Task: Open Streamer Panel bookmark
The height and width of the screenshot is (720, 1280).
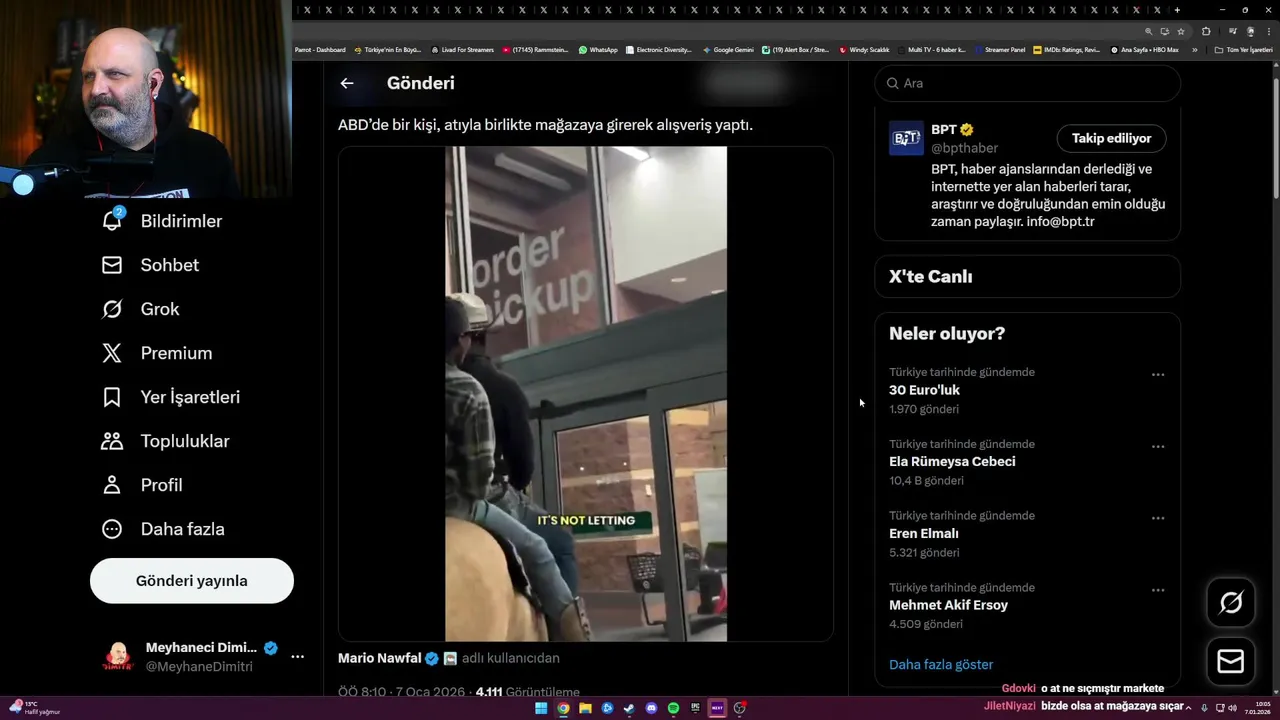Action: tap(1000, 50)
